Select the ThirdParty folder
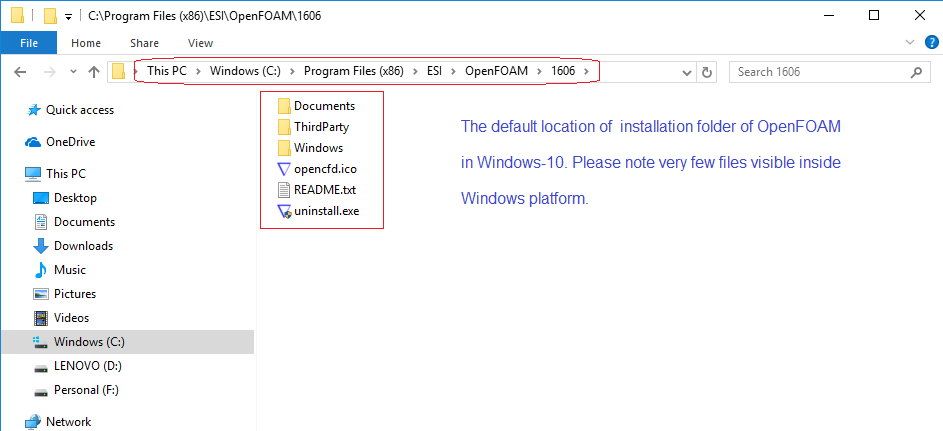 (321, 127)
